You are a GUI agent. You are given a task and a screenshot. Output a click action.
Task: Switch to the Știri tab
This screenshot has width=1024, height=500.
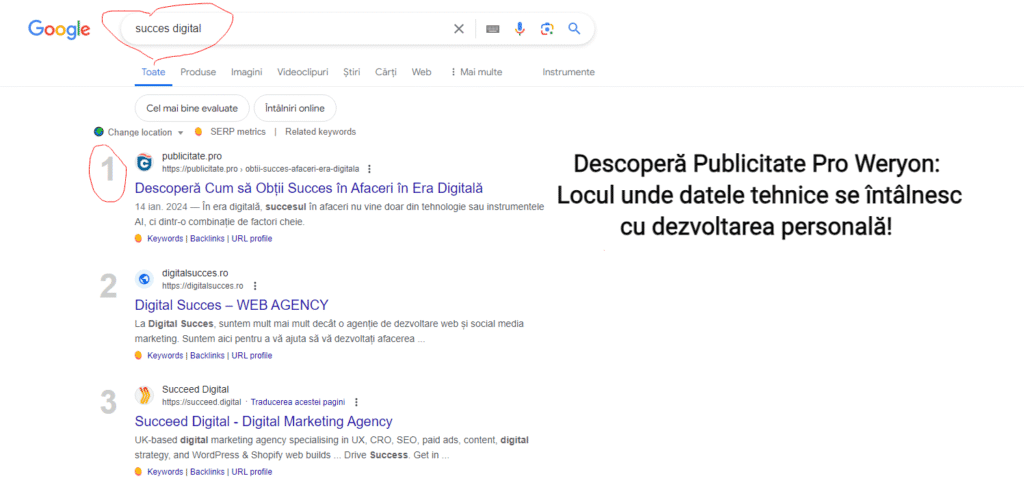(x=351, y=72)
